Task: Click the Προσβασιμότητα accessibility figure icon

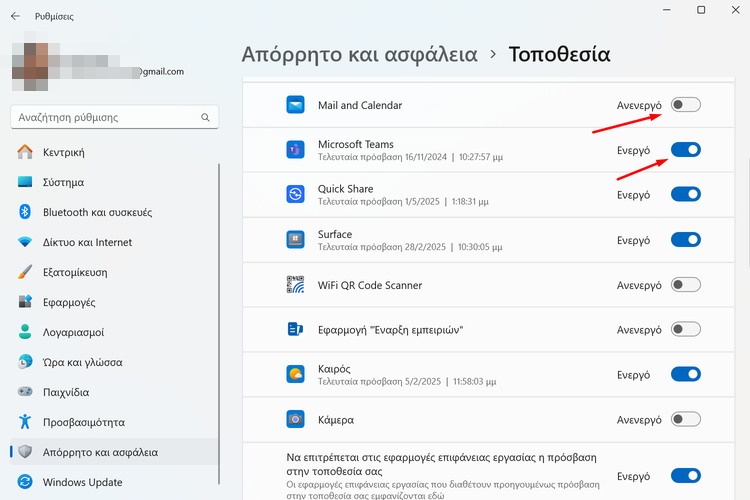Action: [25, 422]
